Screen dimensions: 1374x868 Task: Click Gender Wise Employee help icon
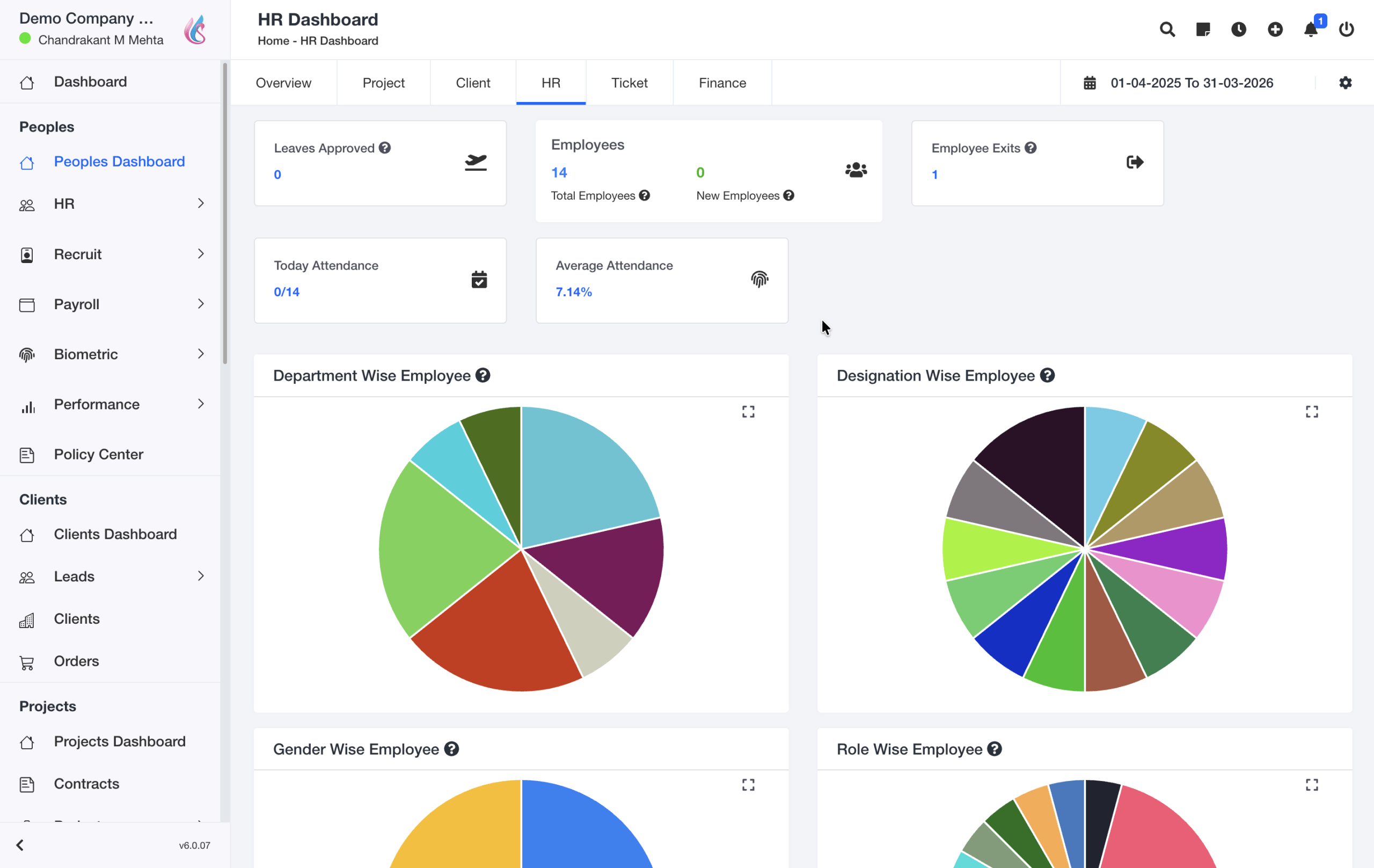coord(451,749)
